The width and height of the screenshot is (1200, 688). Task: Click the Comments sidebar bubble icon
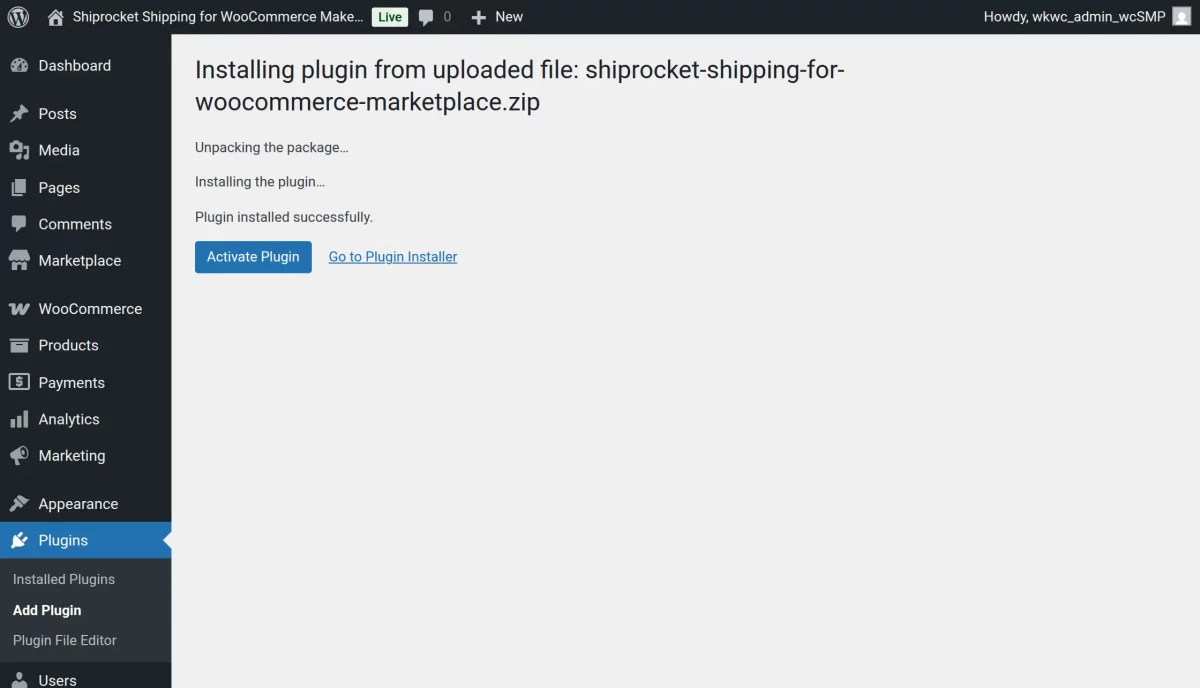coord(19,224)
